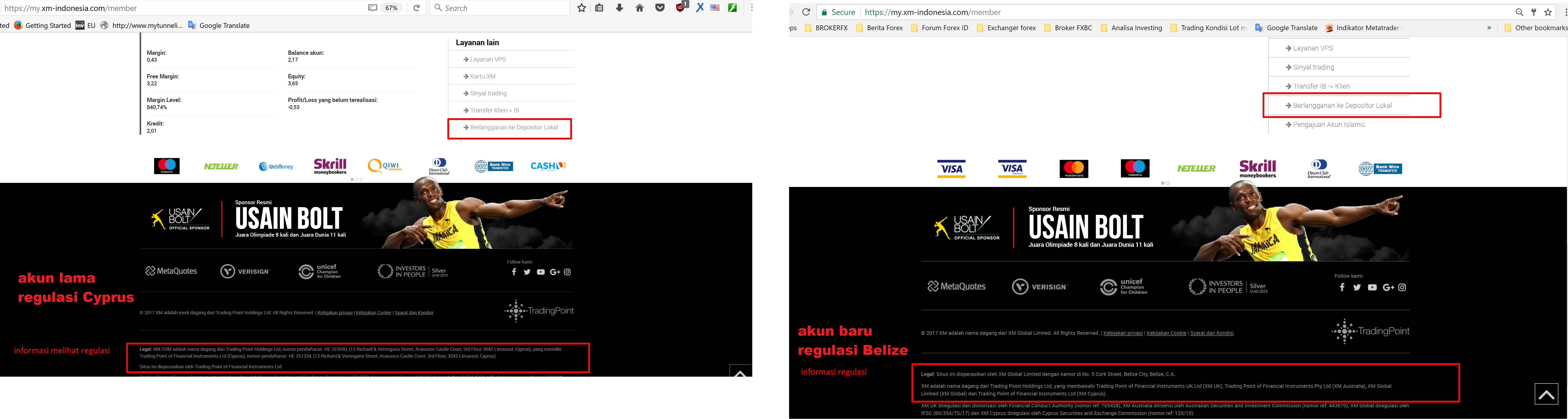The image size is (1568, 419).
Task: Open XM's Instagram in the Firefox window footer
Action: (x=567, y=272)
